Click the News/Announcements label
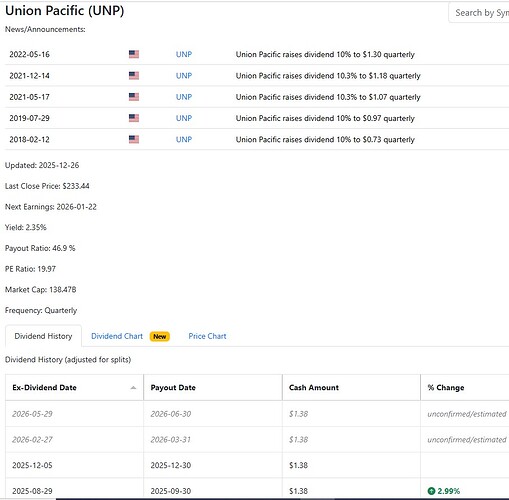The image size is (509, 500). [45, 29]
